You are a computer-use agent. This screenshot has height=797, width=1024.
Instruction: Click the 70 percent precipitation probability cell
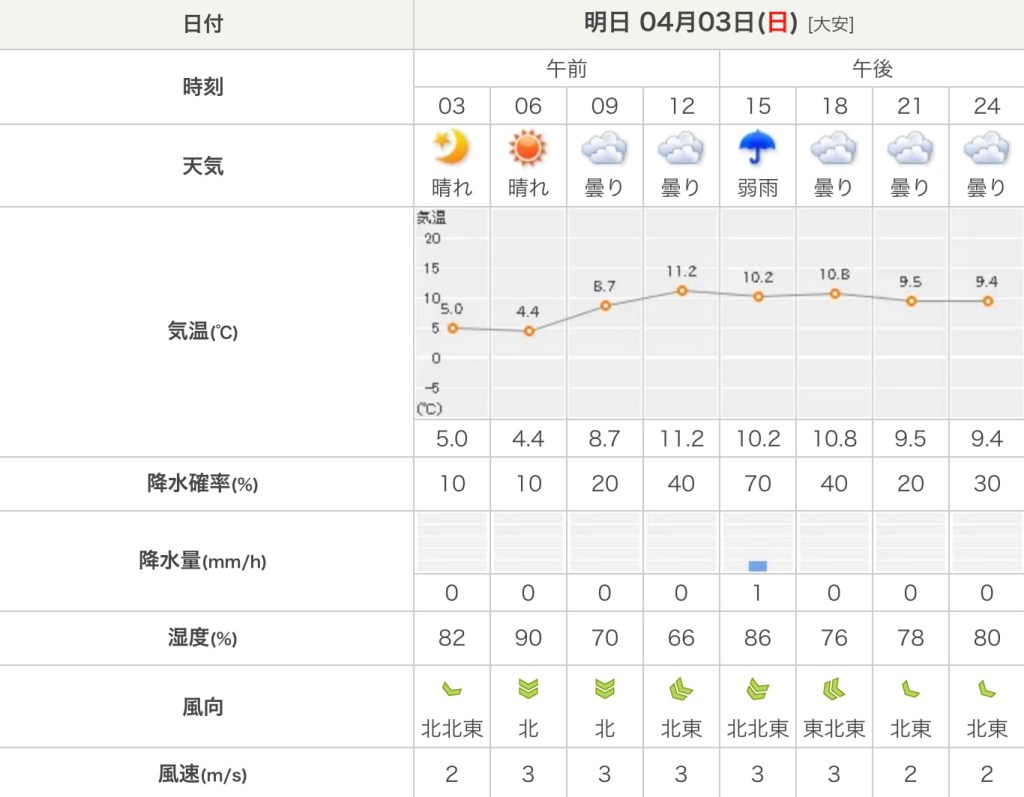click(758, 484)
